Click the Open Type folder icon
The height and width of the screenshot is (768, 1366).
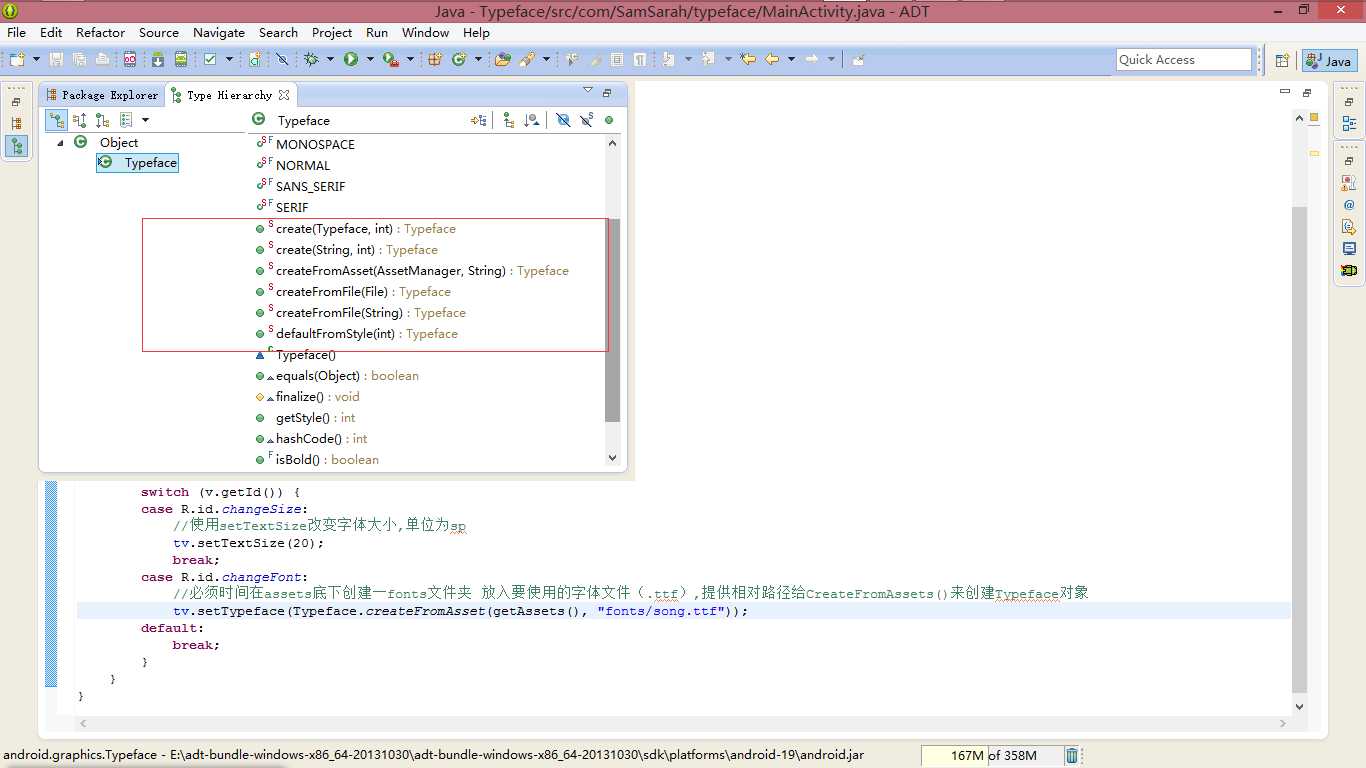tap(503, 60)
